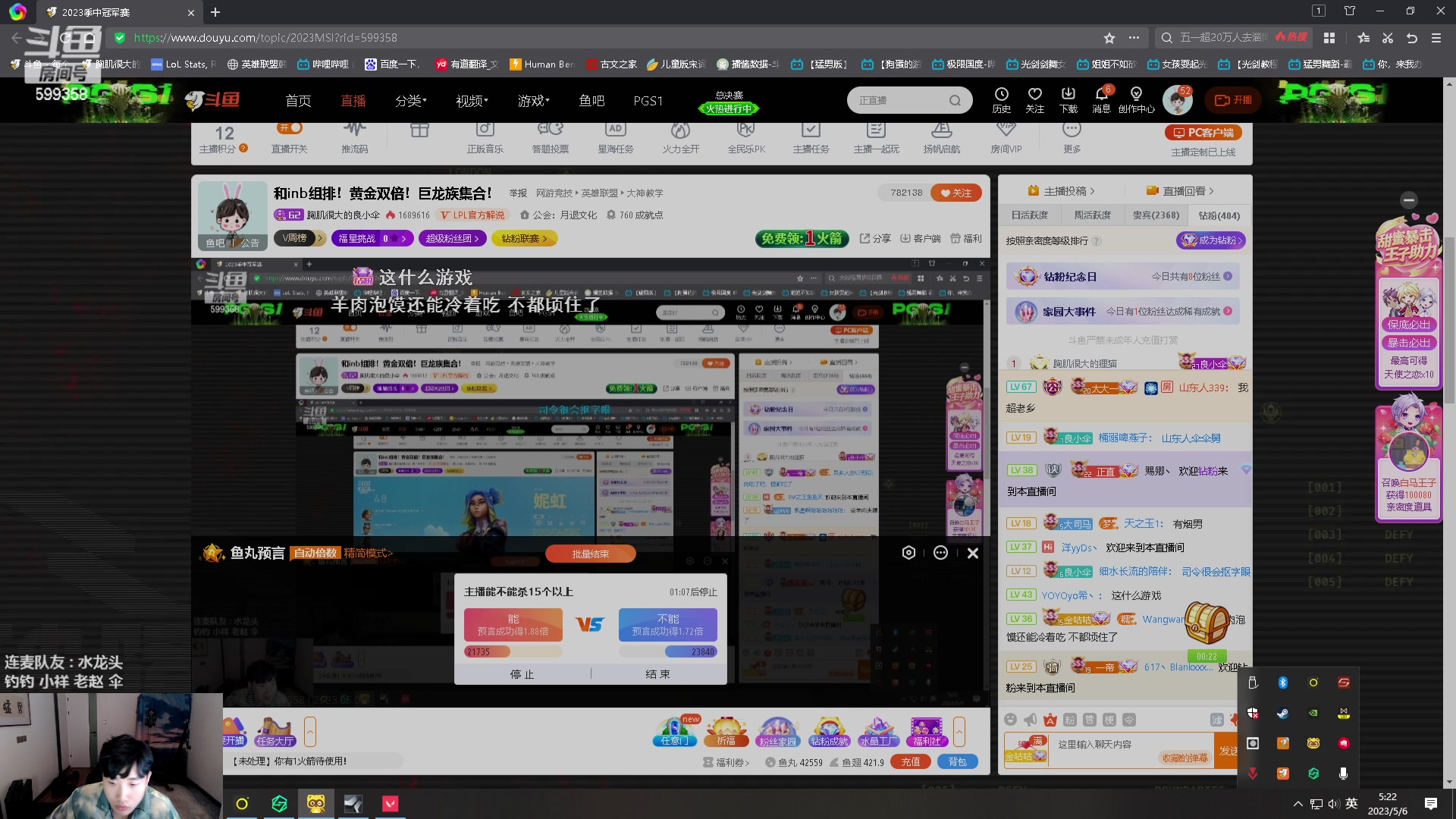Viewport: 1456px width, 819px height.
Task: Go to the 首页 home tab
Action: tap(298, 100)
